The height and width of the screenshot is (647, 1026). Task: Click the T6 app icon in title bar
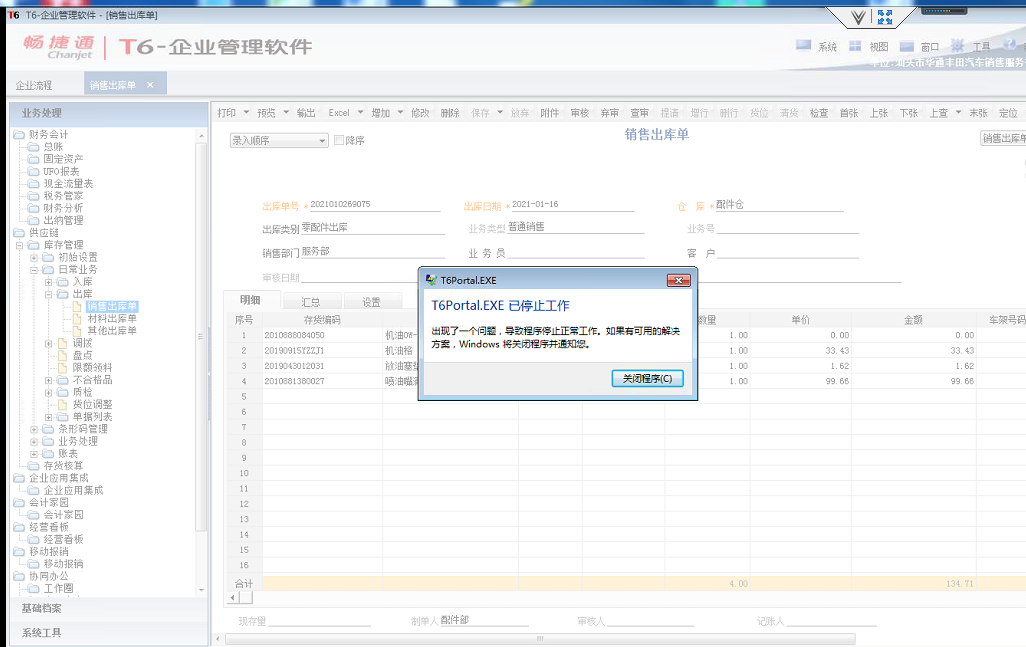tap(13, 14)
